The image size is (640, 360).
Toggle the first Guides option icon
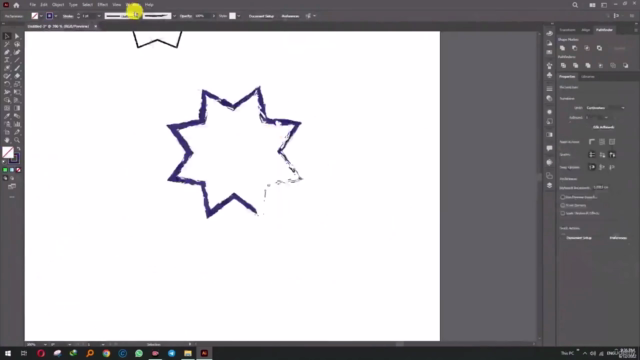[x=592, y=154]
